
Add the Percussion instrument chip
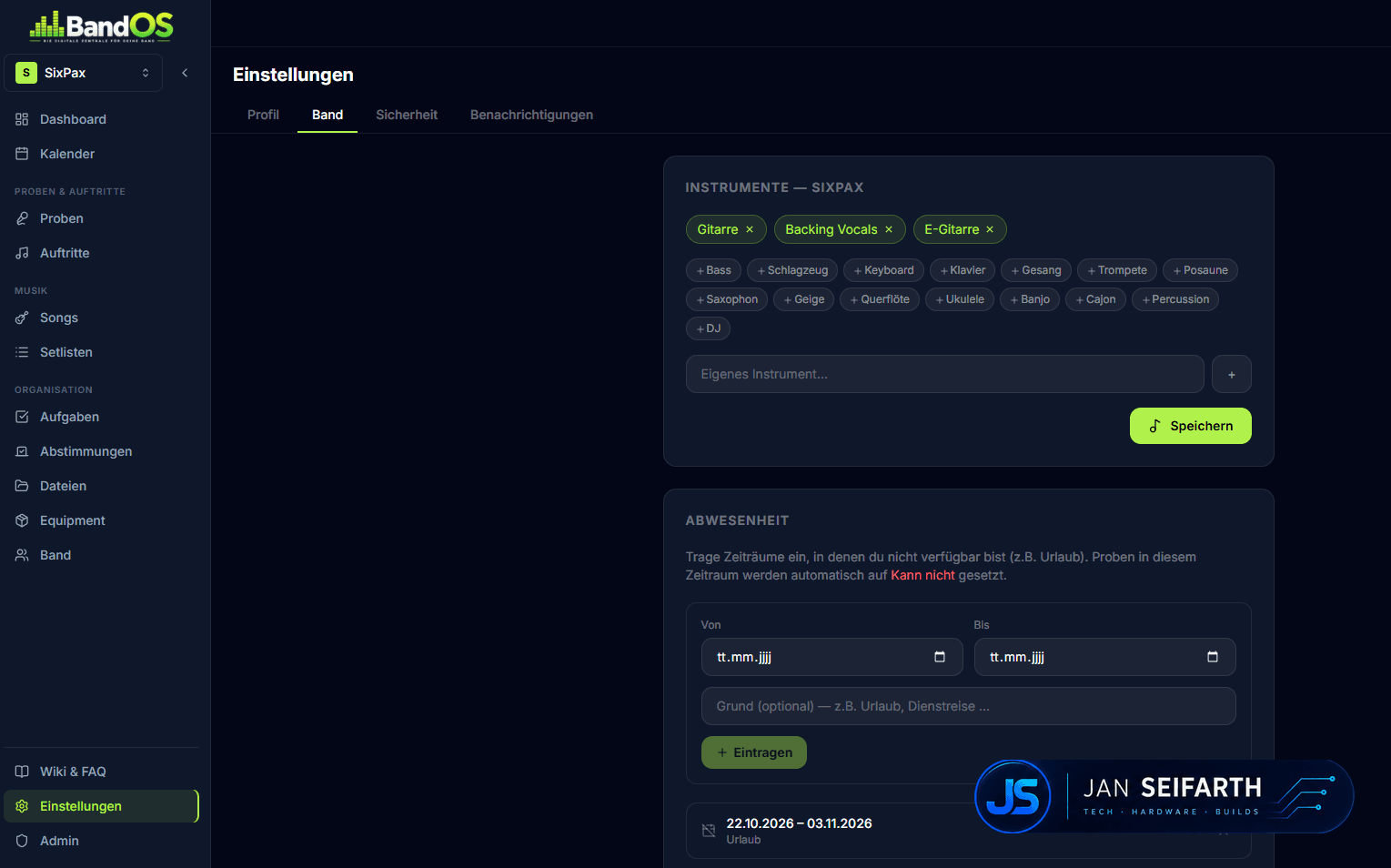[x=1175, y=299]
